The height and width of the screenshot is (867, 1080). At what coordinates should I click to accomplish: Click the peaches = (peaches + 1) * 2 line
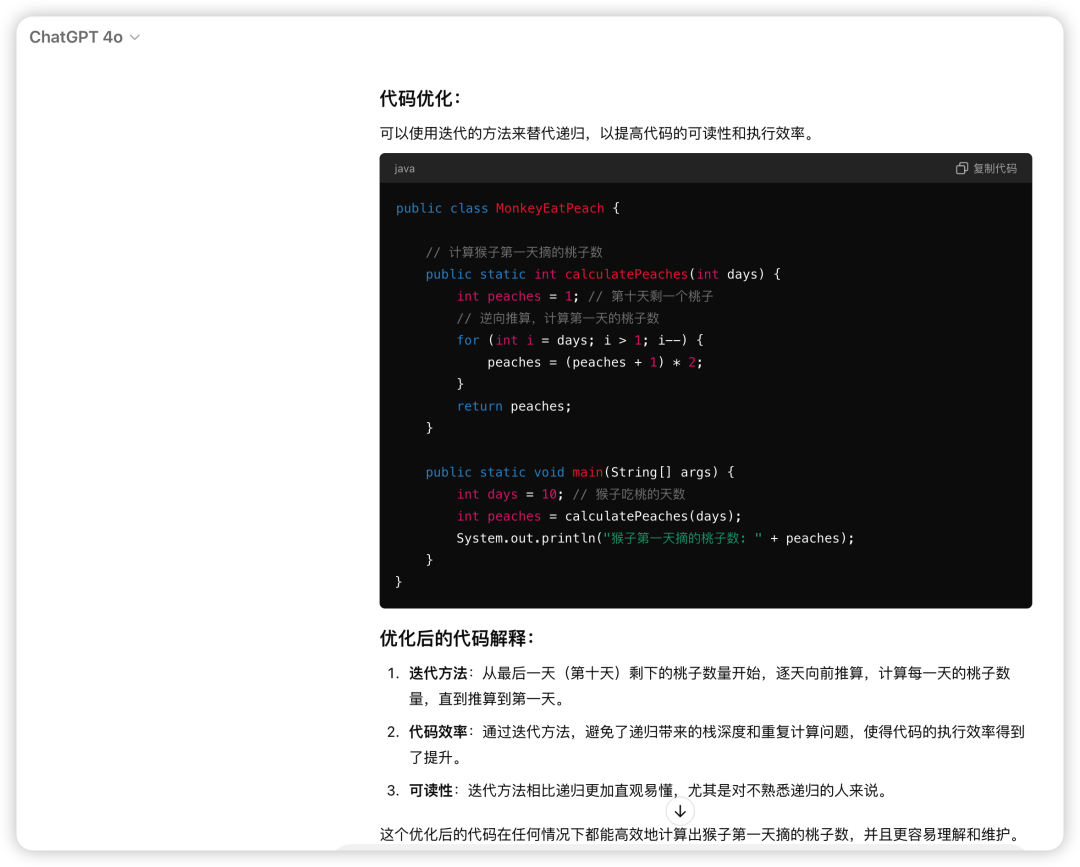[x=595, y=362]
